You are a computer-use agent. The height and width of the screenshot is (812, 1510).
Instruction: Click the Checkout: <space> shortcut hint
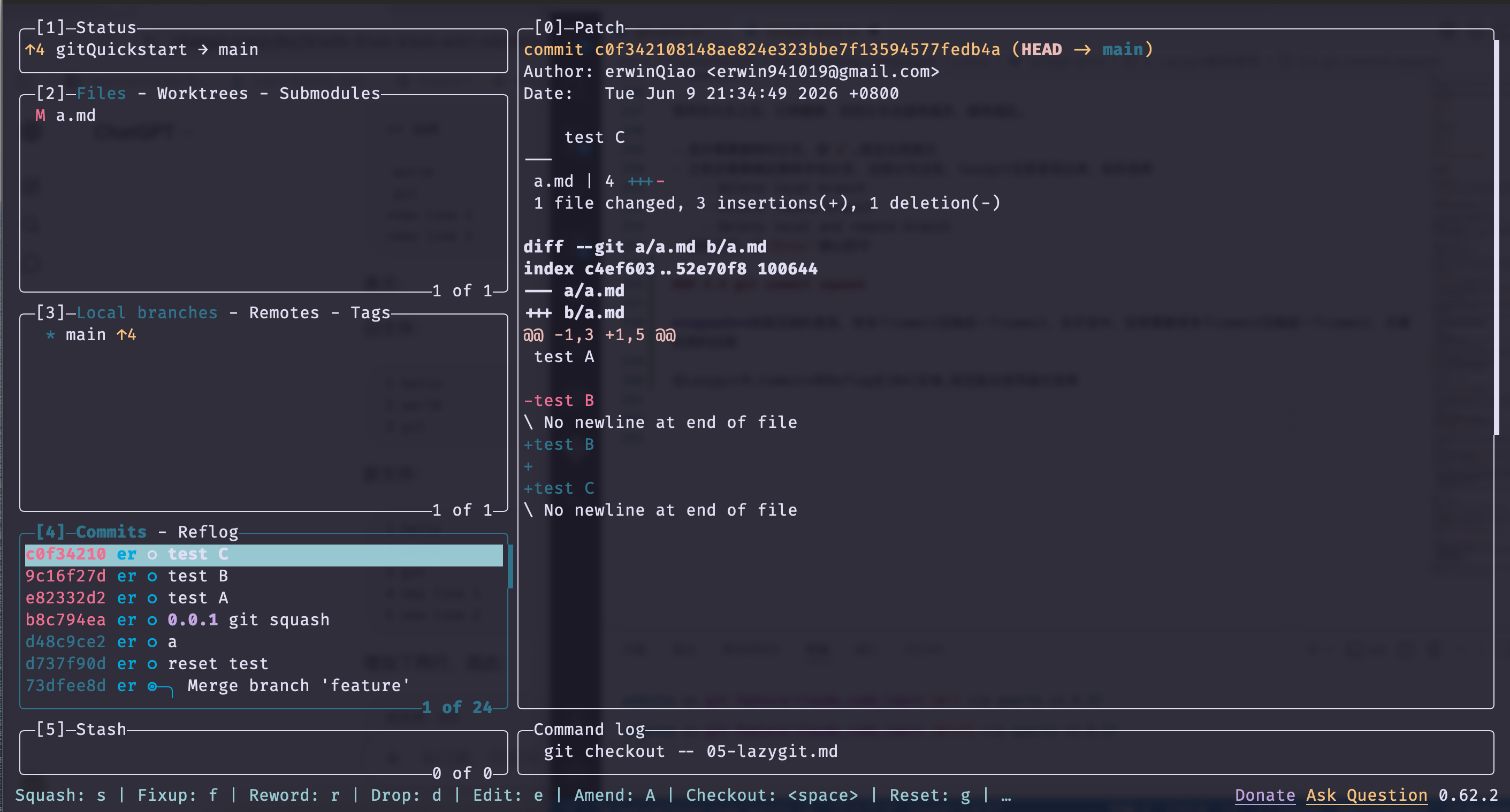[x=772, y=795]
